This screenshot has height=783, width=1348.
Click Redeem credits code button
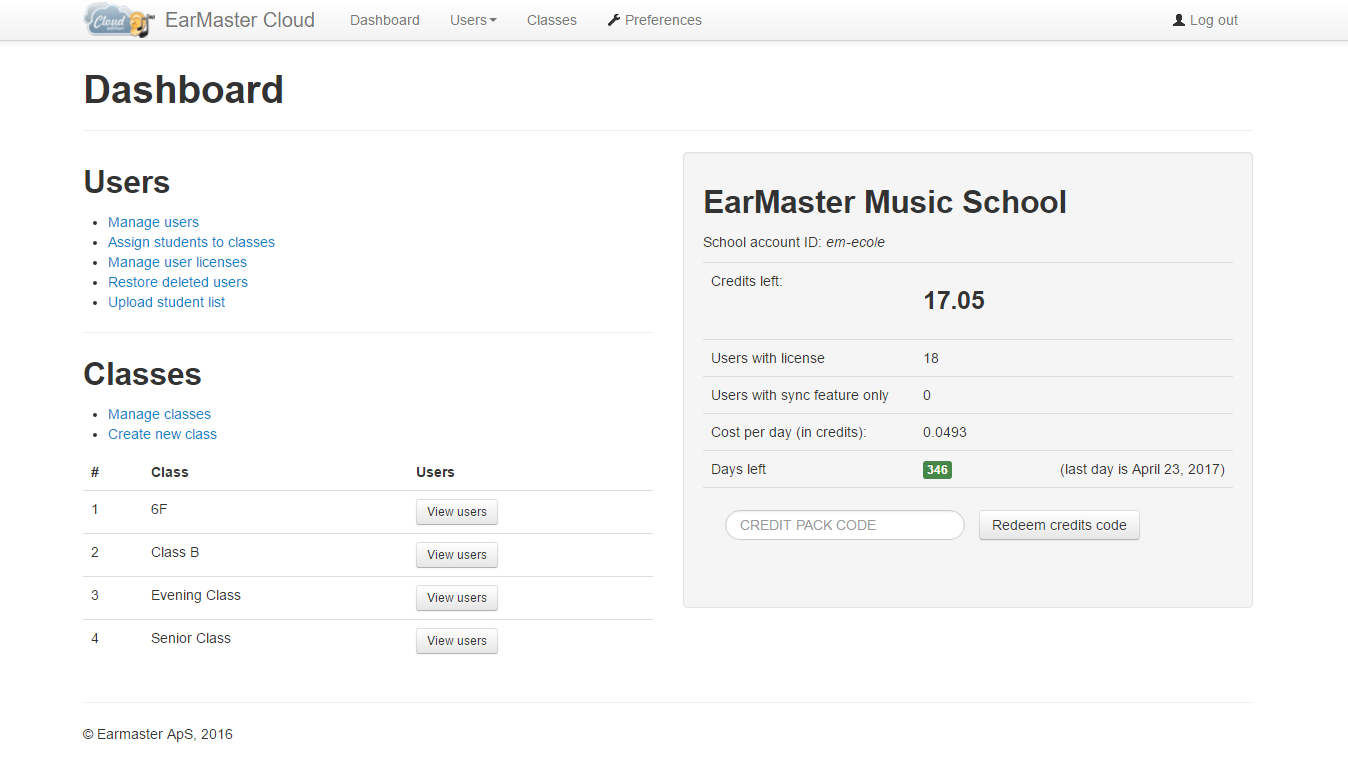click(x=1059, y=525)
